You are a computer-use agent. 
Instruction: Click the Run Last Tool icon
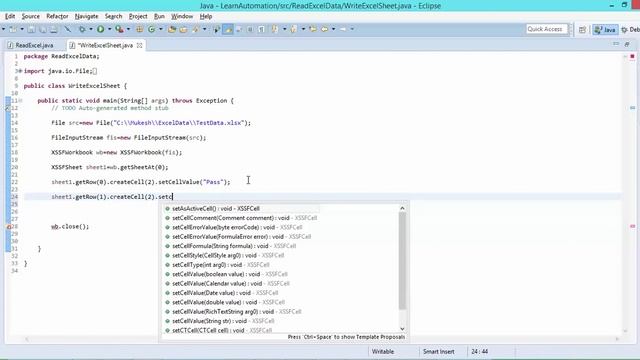coord(119,29)
